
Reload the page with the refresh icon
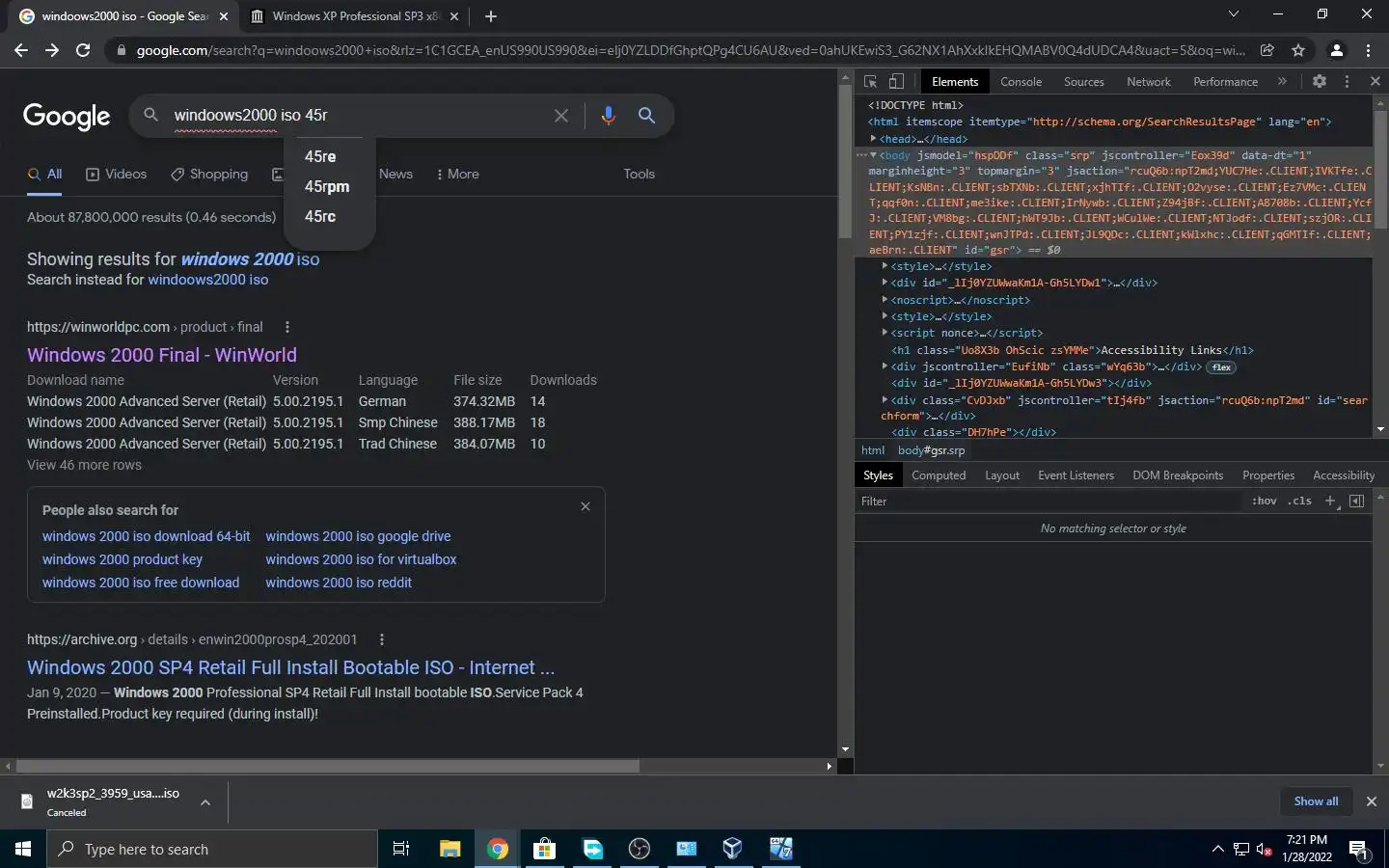pyautogui.click(x=83, y=50)
